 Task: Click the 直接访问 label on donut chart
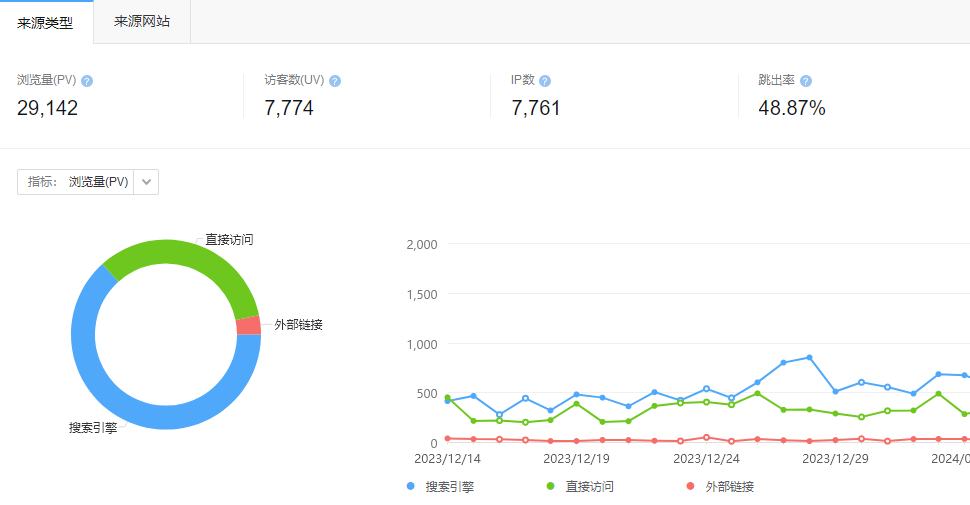click(x=229, y=240)
